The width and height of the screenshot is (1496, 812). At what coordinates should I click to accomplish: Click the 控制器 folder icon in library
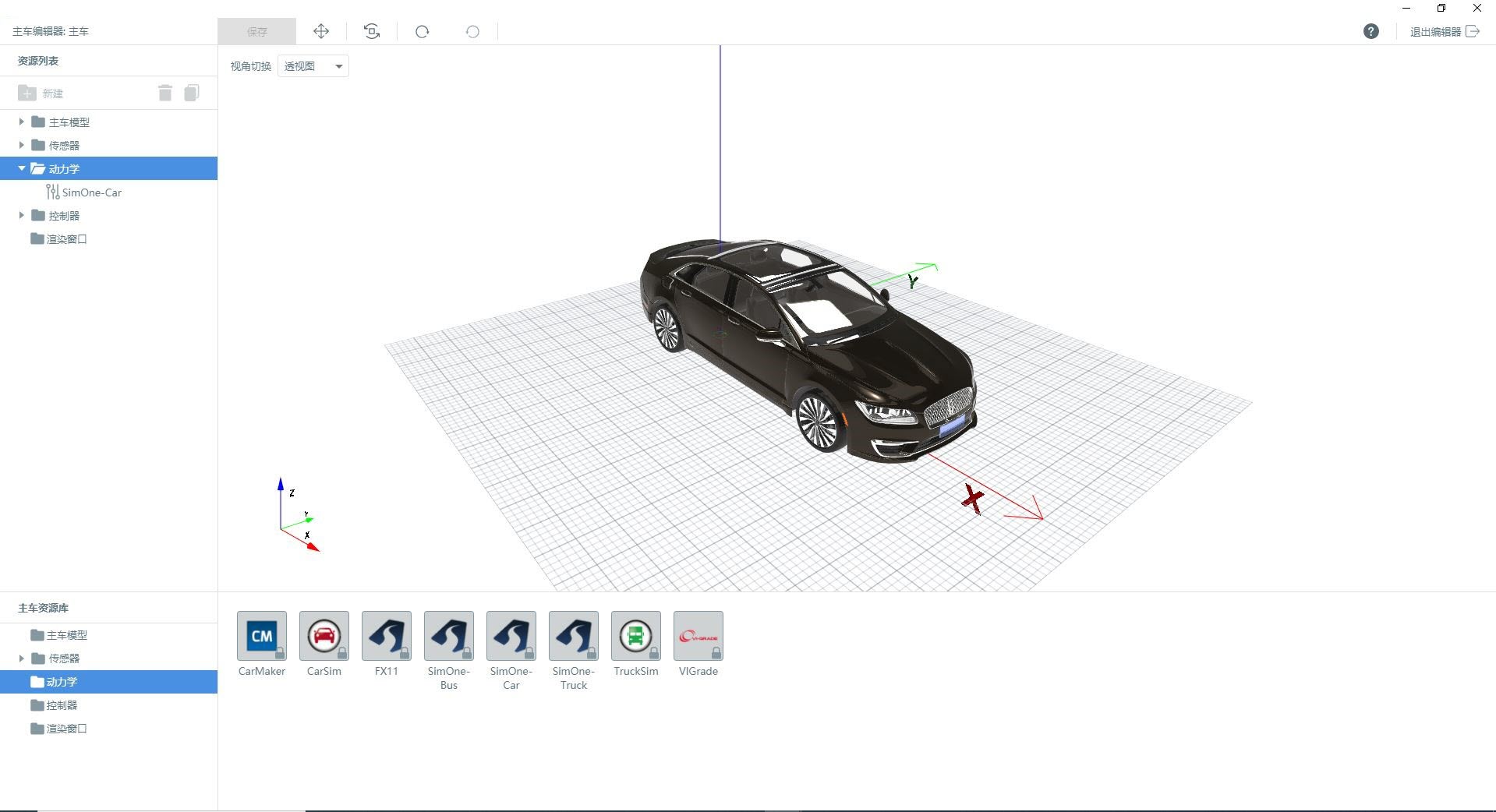[37, 705]
